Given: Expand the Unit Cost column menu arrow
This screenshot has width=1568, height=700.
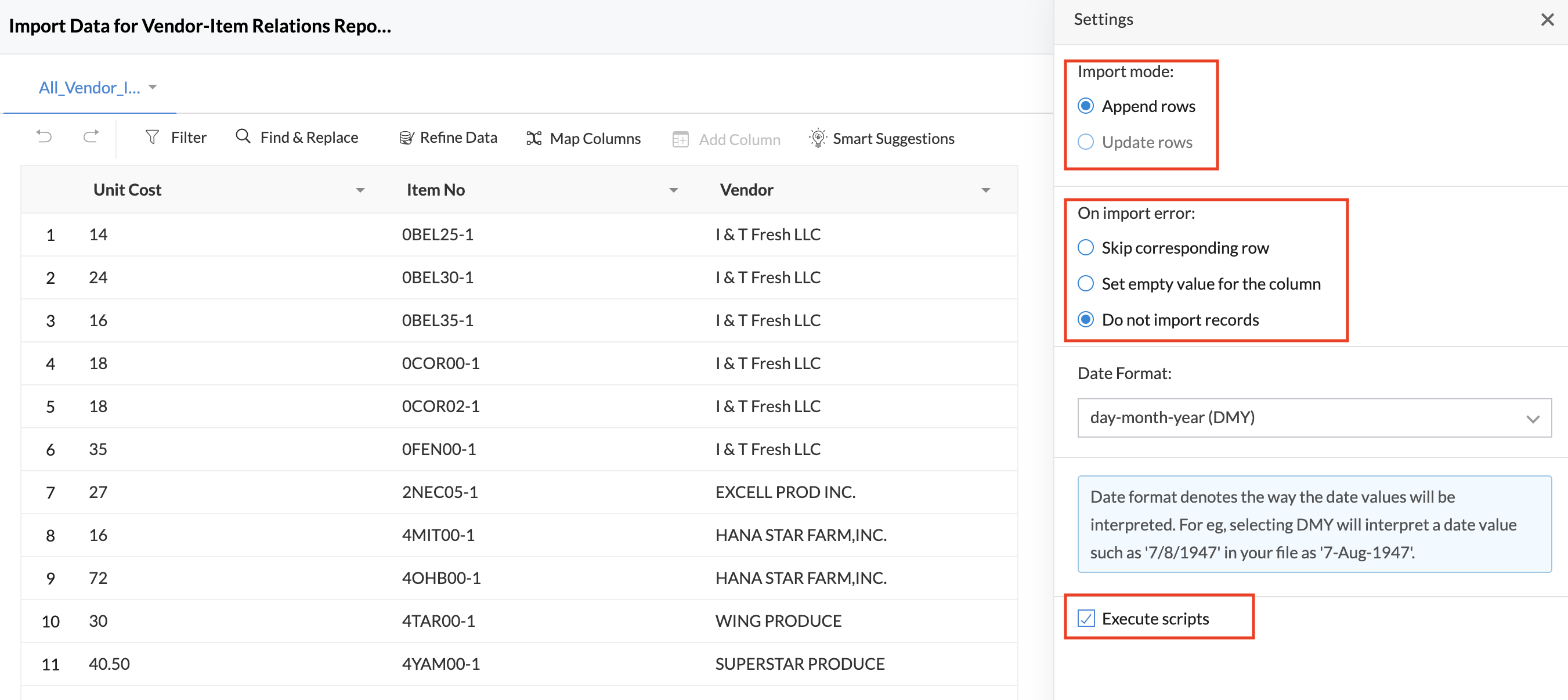Looking at the screenshot, I should (360, 190).
